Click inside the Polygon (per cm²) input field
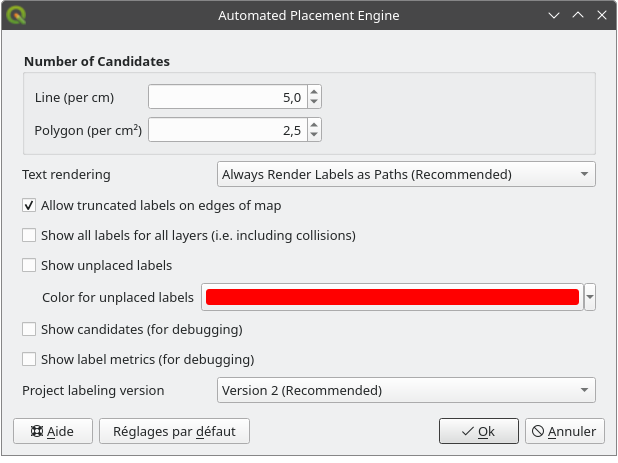Screen dimensions: 618x463 [x=227, y=130]
